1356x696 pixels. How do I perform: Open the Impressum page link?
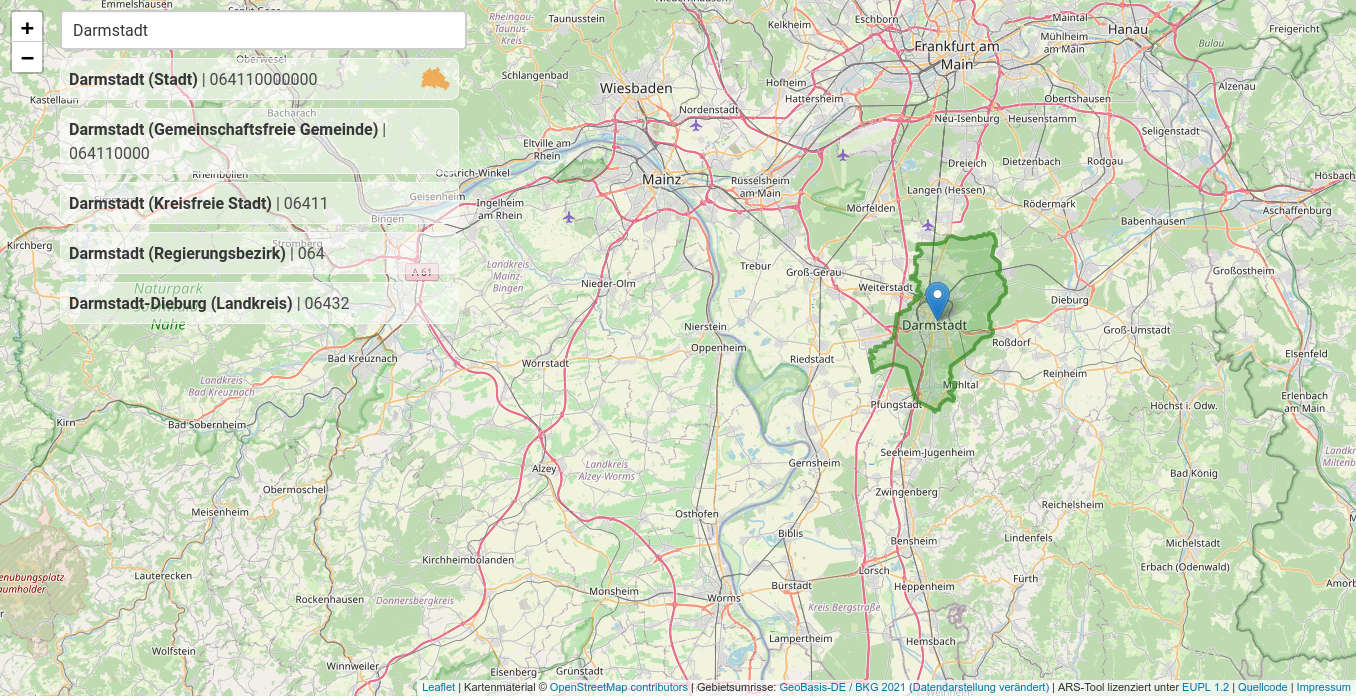(x=1322, y=687)
